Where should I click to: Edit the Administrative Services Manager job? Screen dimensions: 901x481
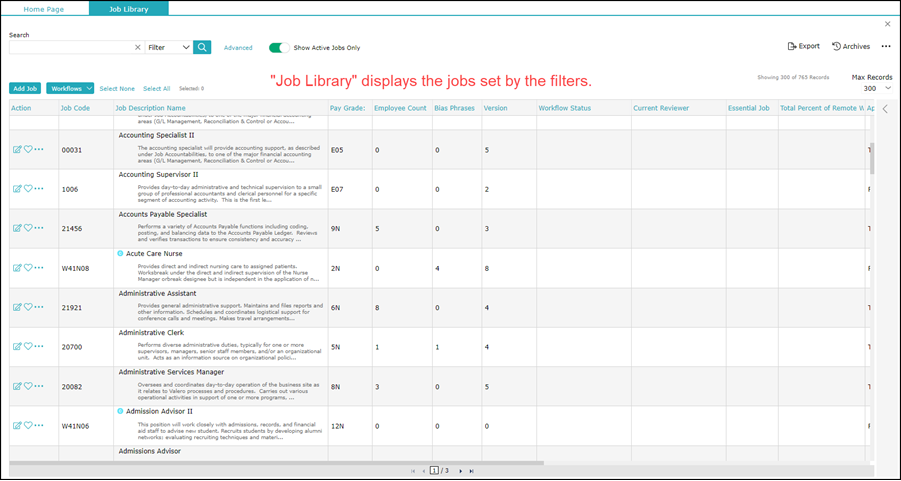pyautogui.click(x=17, y=386)
